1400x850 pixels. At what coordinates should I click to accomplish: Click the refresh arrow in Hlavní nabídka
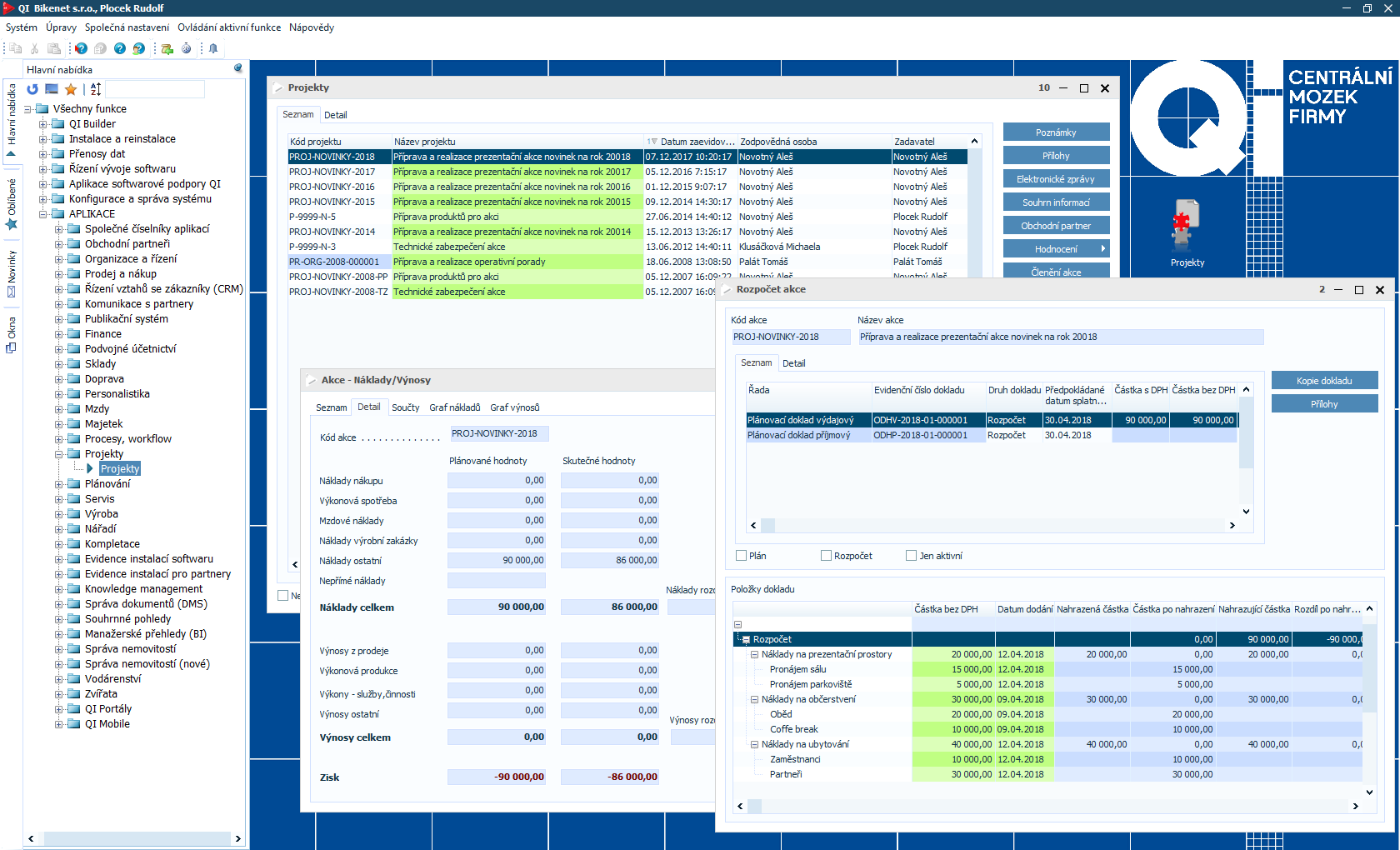point(32,89)
